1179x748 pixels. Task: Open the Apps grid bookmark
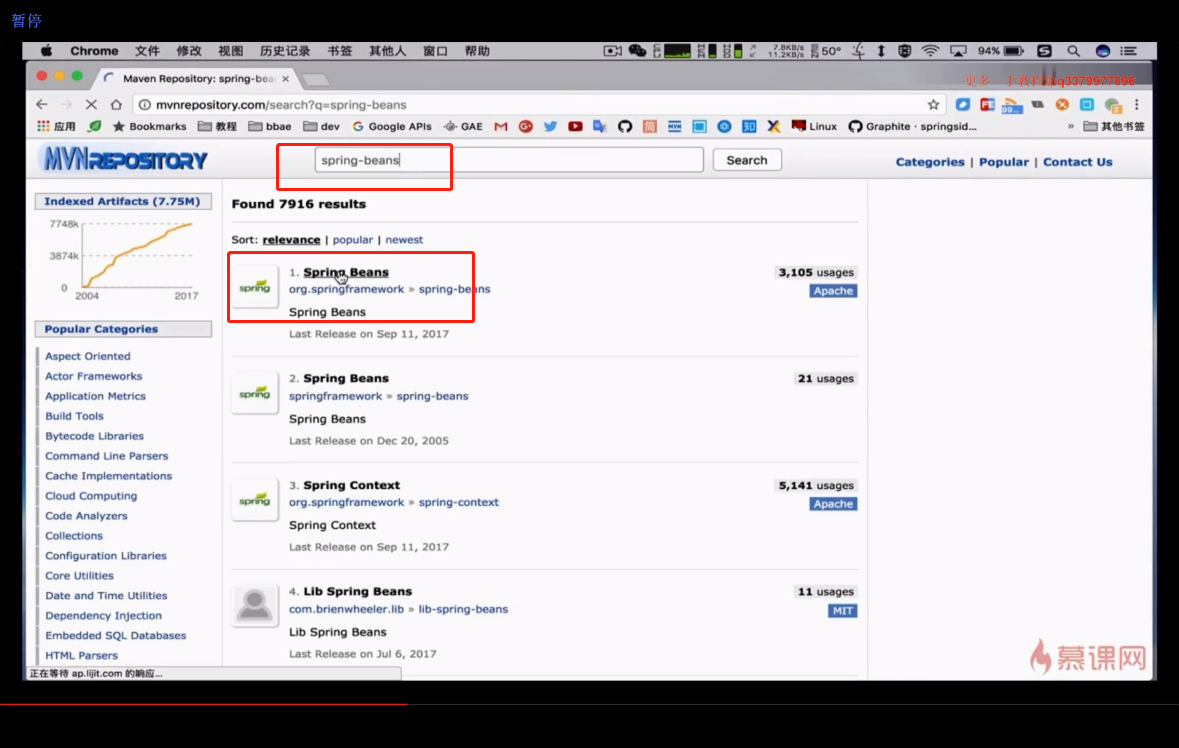(x=56, y=126)
